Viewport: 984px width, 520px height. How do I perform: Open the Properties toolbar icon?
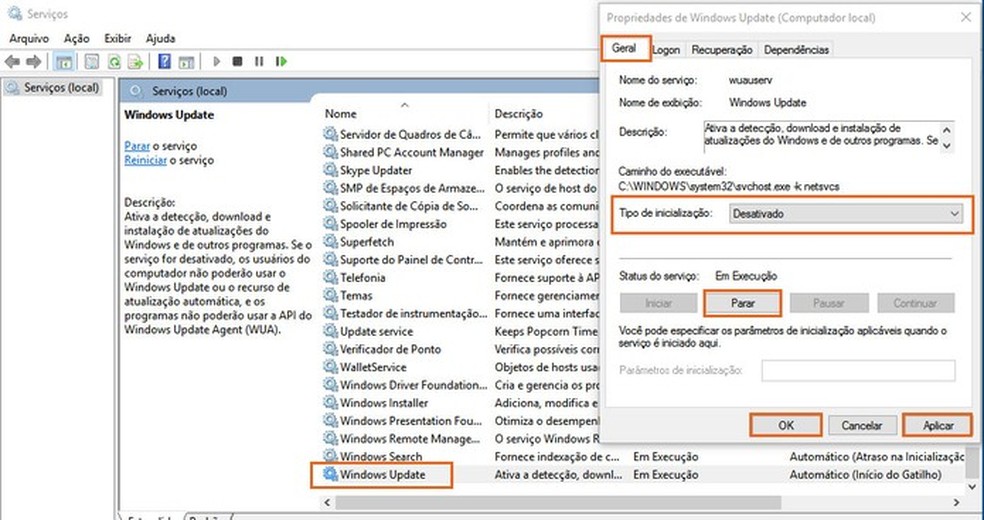tap(92, 61)
